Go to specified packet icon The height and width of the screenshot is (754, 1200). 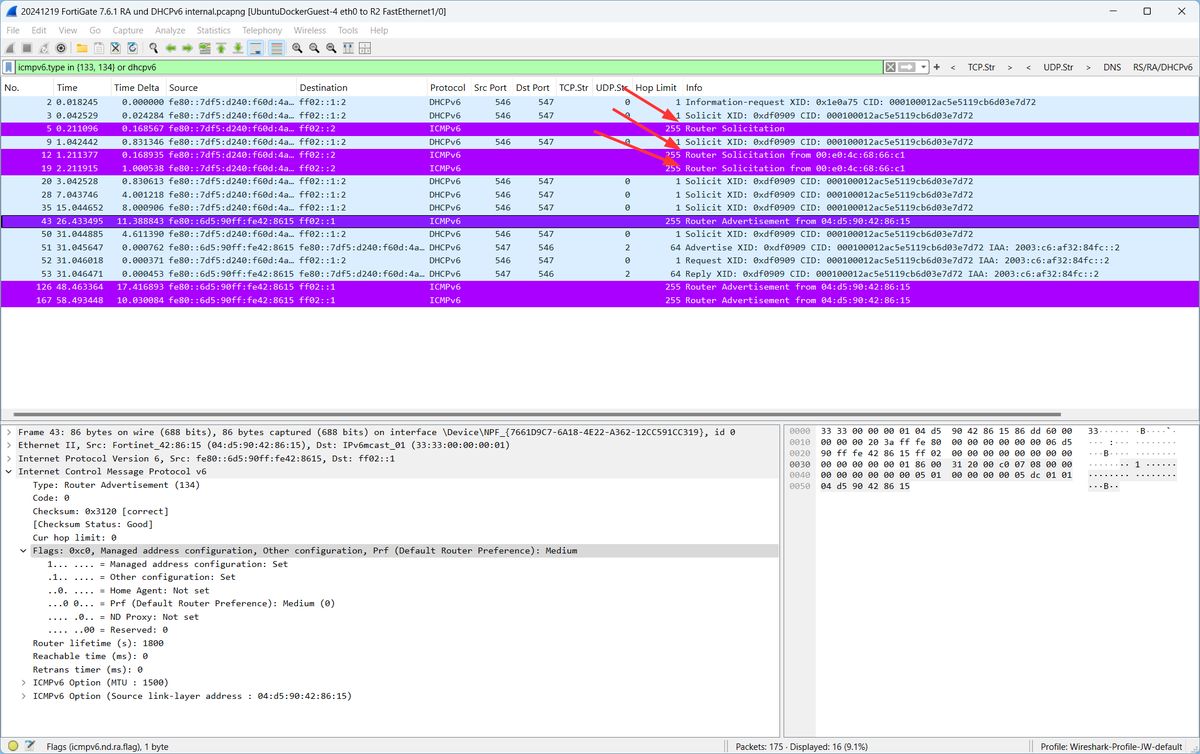pyautogui.click(x=205, y=47)
